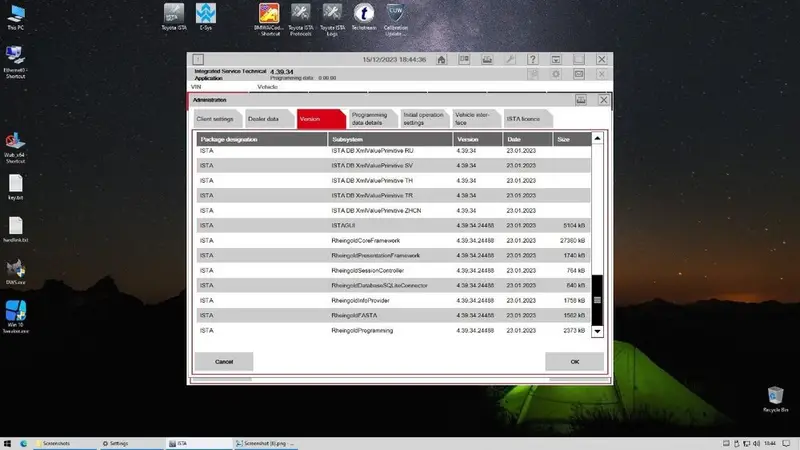Click the print icon in ISTA top toolbar
Image resolution: width=800 pixels, height=450 pixels.
click(487, 60)
